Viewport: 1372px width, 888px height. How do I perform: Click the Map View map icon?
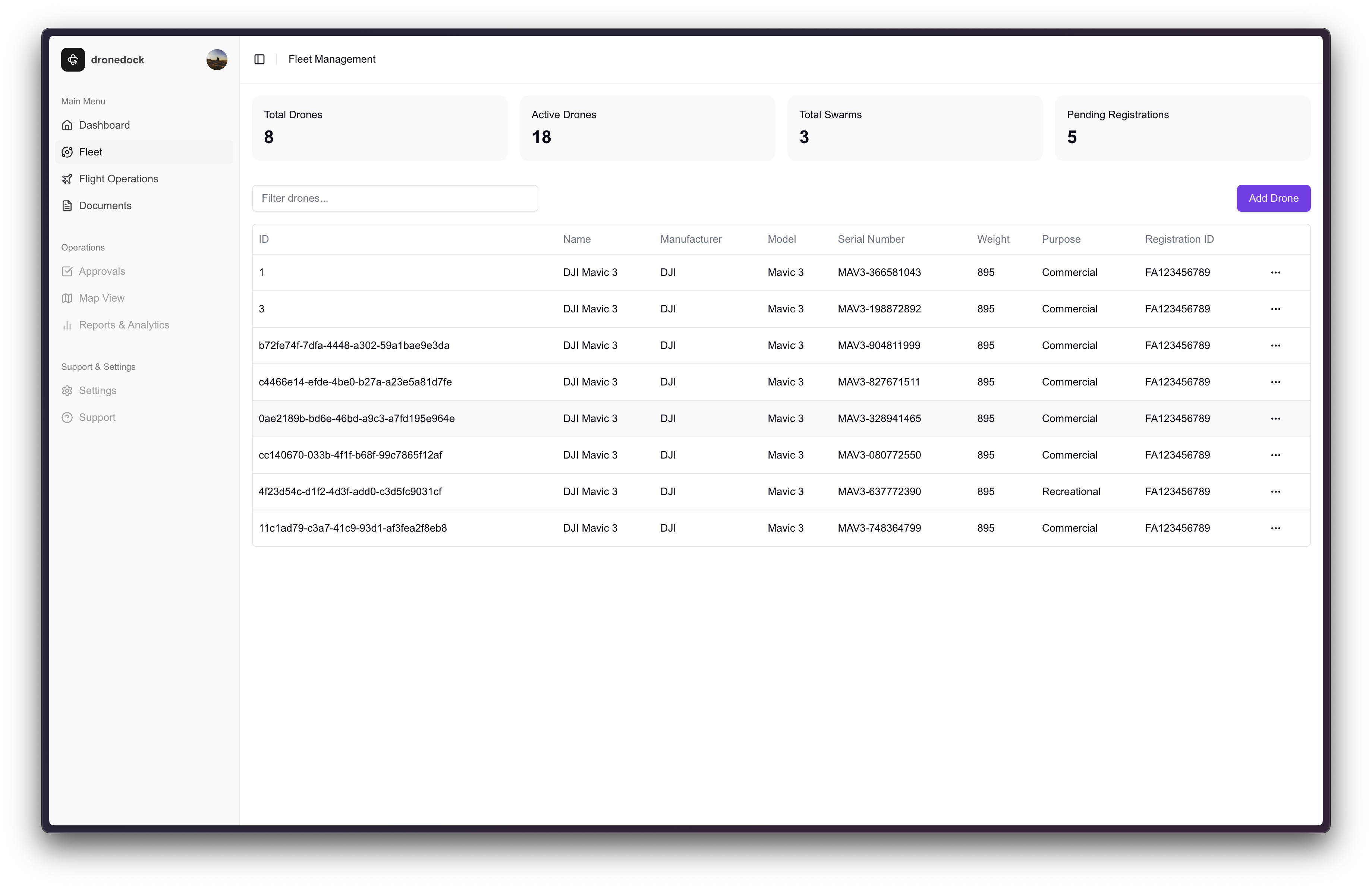67,298
